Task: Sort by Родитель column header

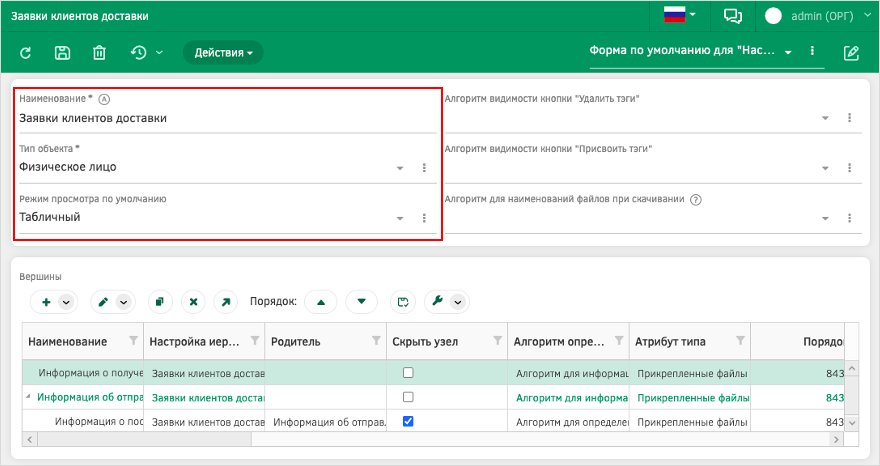Action: [295, 342]
